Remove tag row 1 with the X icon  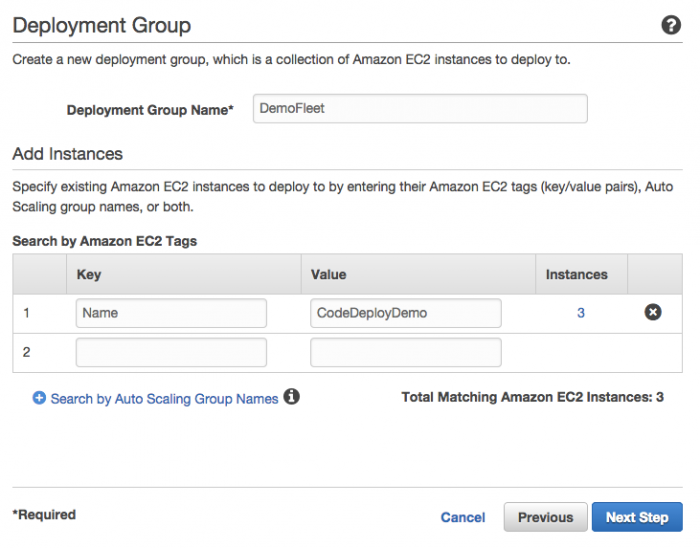click(x=653, y=312)
